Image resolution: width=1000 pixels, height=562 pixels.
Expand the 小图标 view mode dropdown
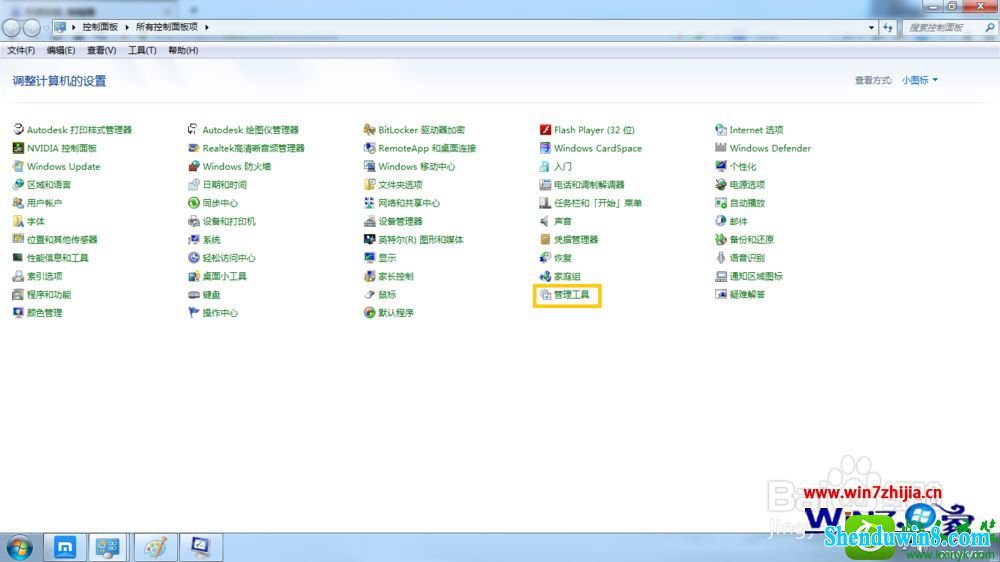920,80
